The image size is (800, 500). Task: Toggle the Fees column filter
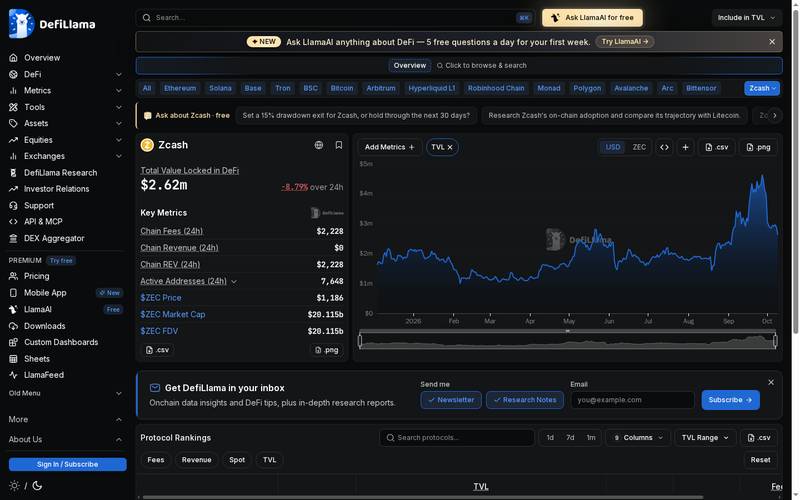pyautogui.click(x=156, y=460)
